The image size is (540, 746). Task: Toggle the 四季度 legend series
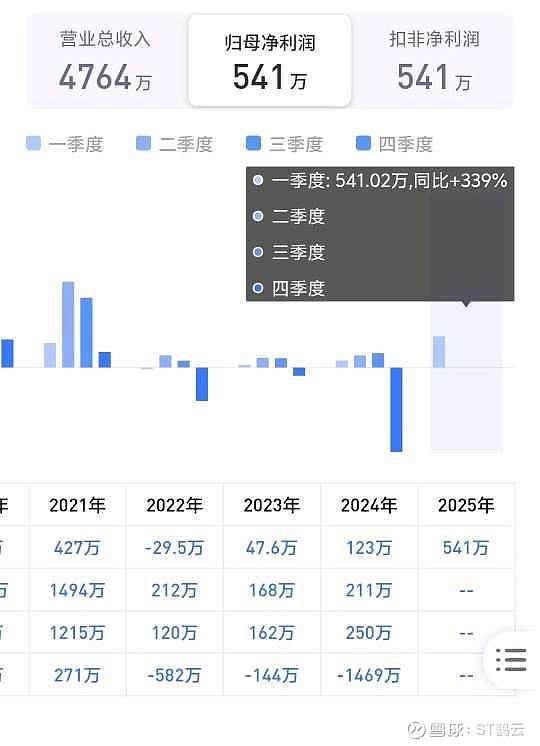394,144
